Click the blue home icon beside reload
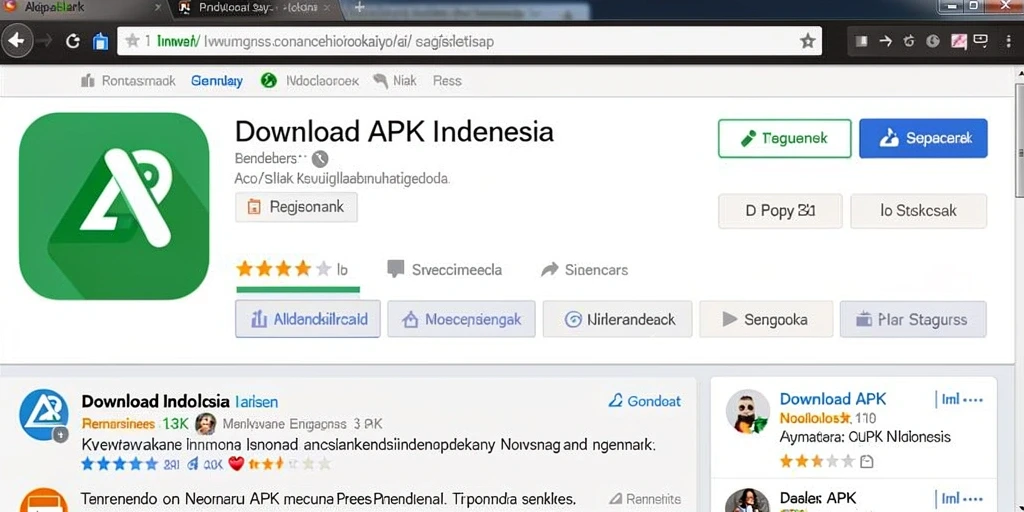The width and height of the screenshot is (1024, 512). [x=101, y=41]
